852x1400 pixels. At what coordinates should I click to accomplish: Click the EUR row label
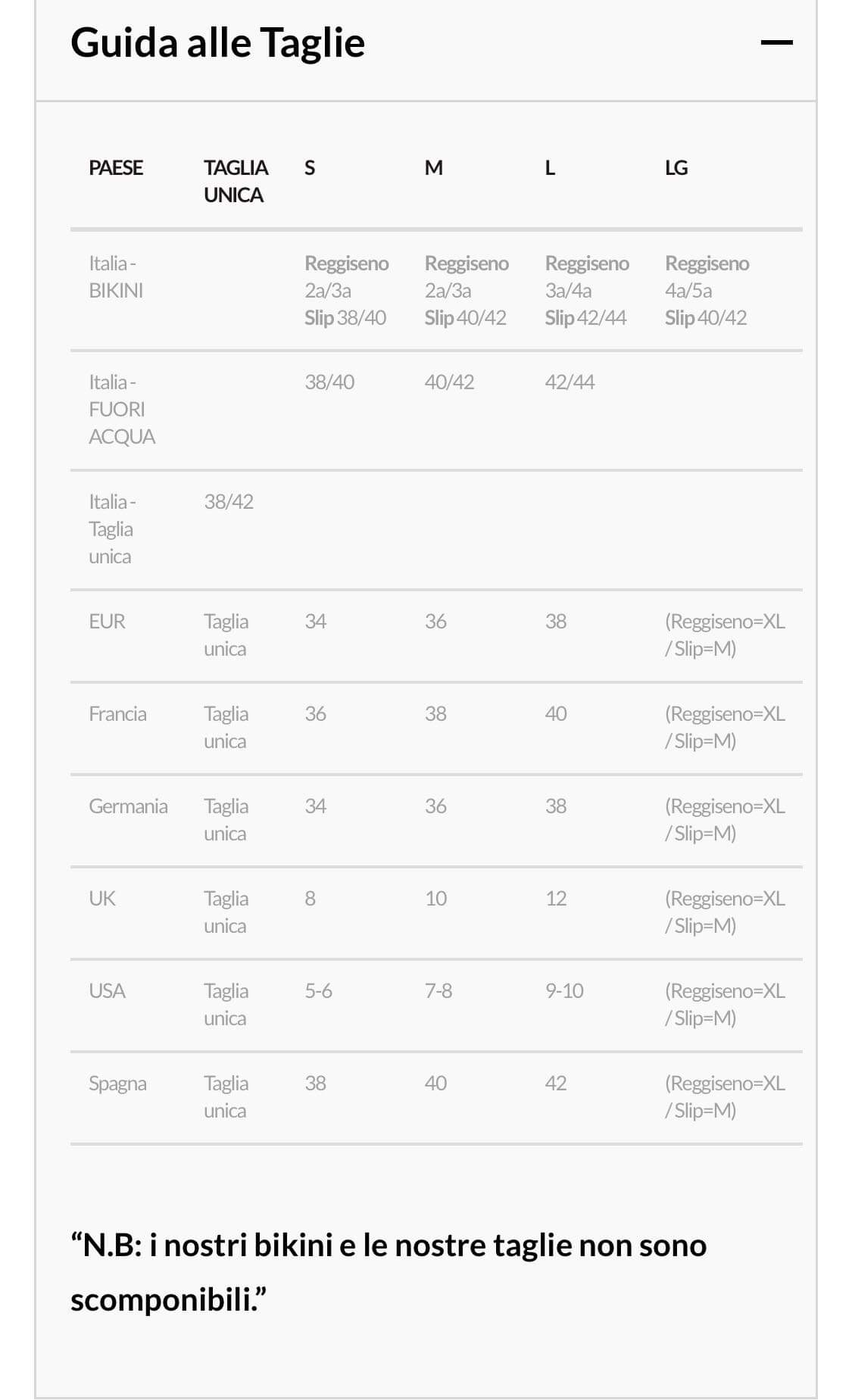[107, 622]
